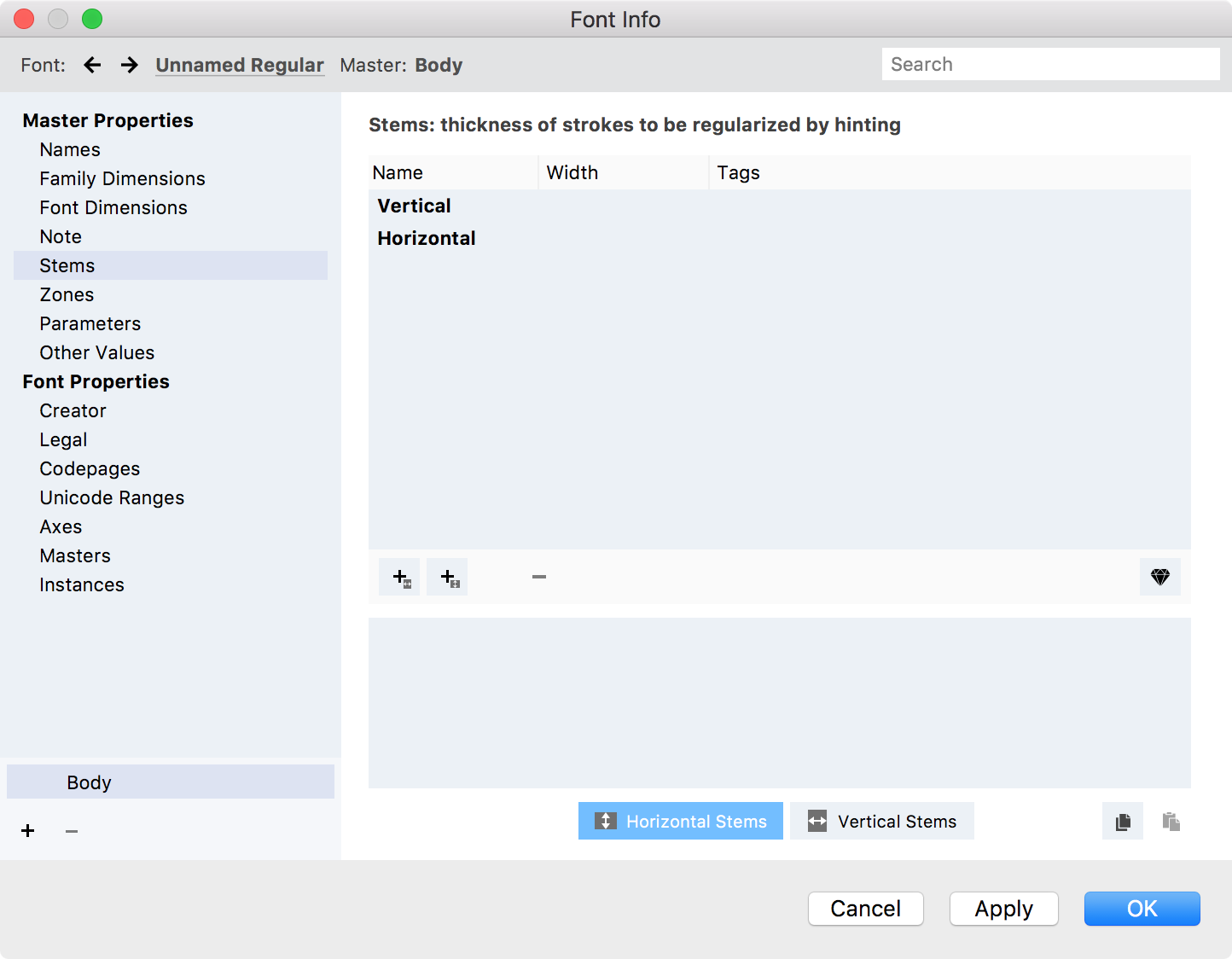Open the Instances section
The width and height of the screenshot is (1232, 959).
click(x=171, y=584)
